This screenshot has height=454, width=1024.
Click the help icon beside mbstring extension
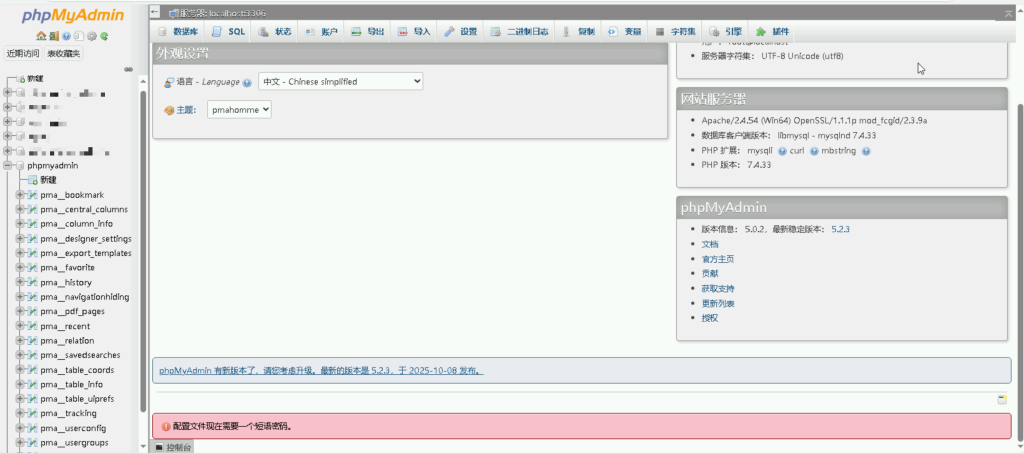pyautogui.click(x=866, y=151)
